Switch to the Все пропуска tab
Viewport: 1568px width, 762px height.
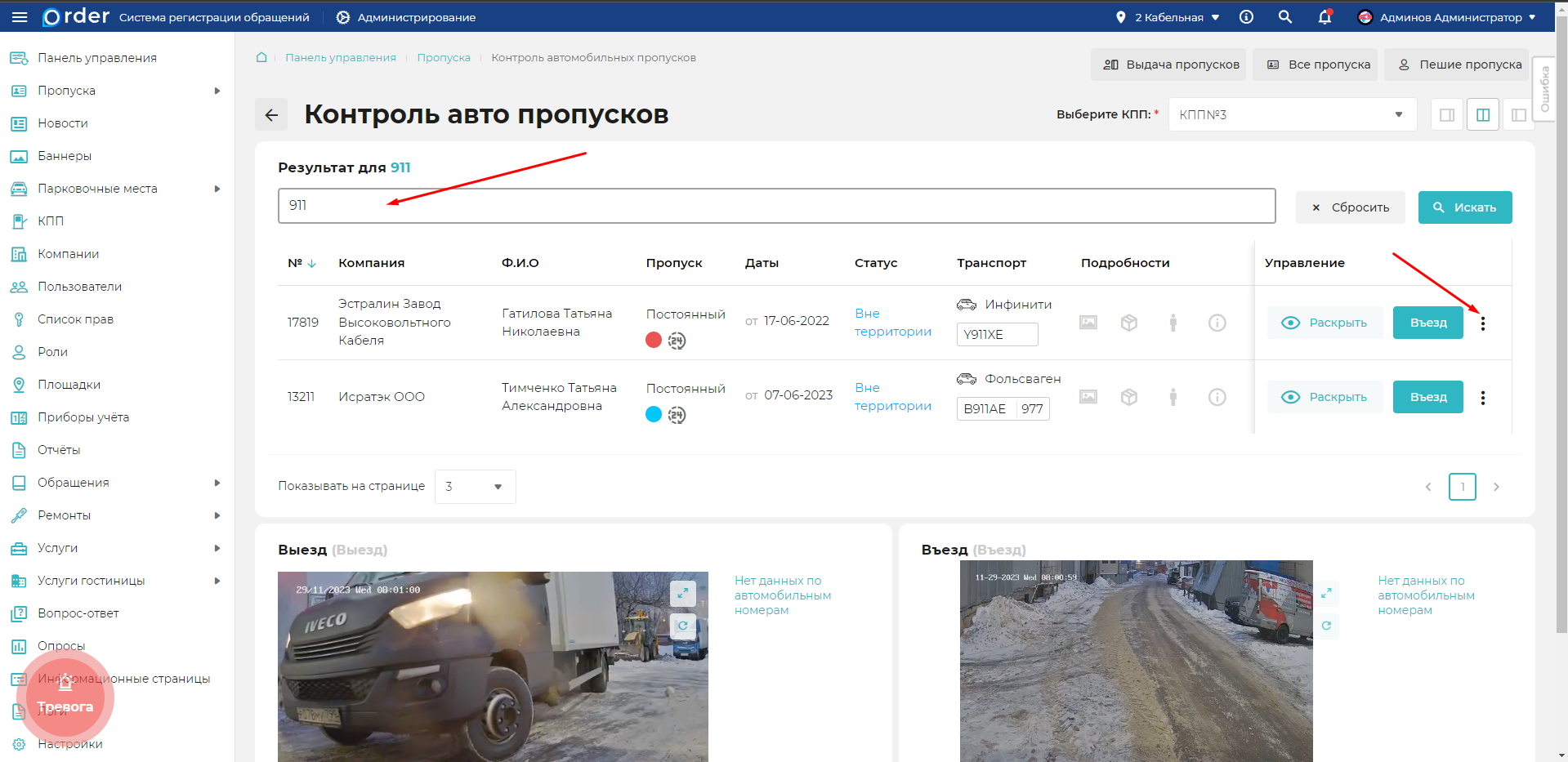[1318, 65]
